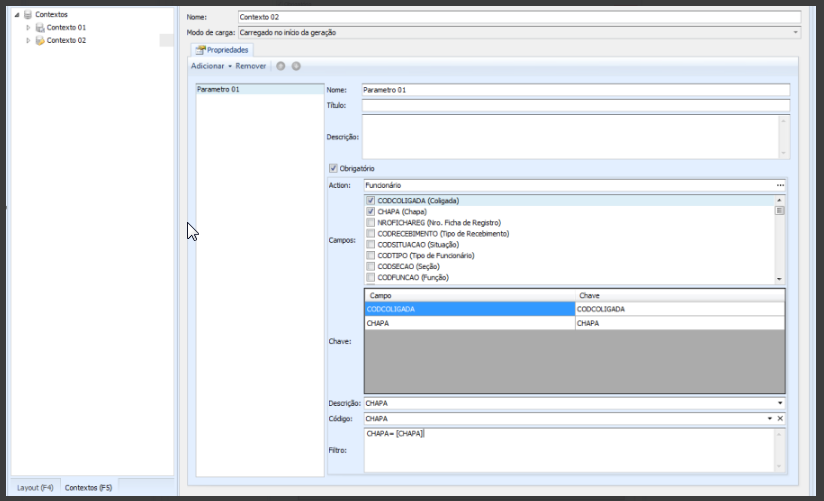Check CODRECEBIMENTO (Tipo de Recebimento)

pos(370,234)
